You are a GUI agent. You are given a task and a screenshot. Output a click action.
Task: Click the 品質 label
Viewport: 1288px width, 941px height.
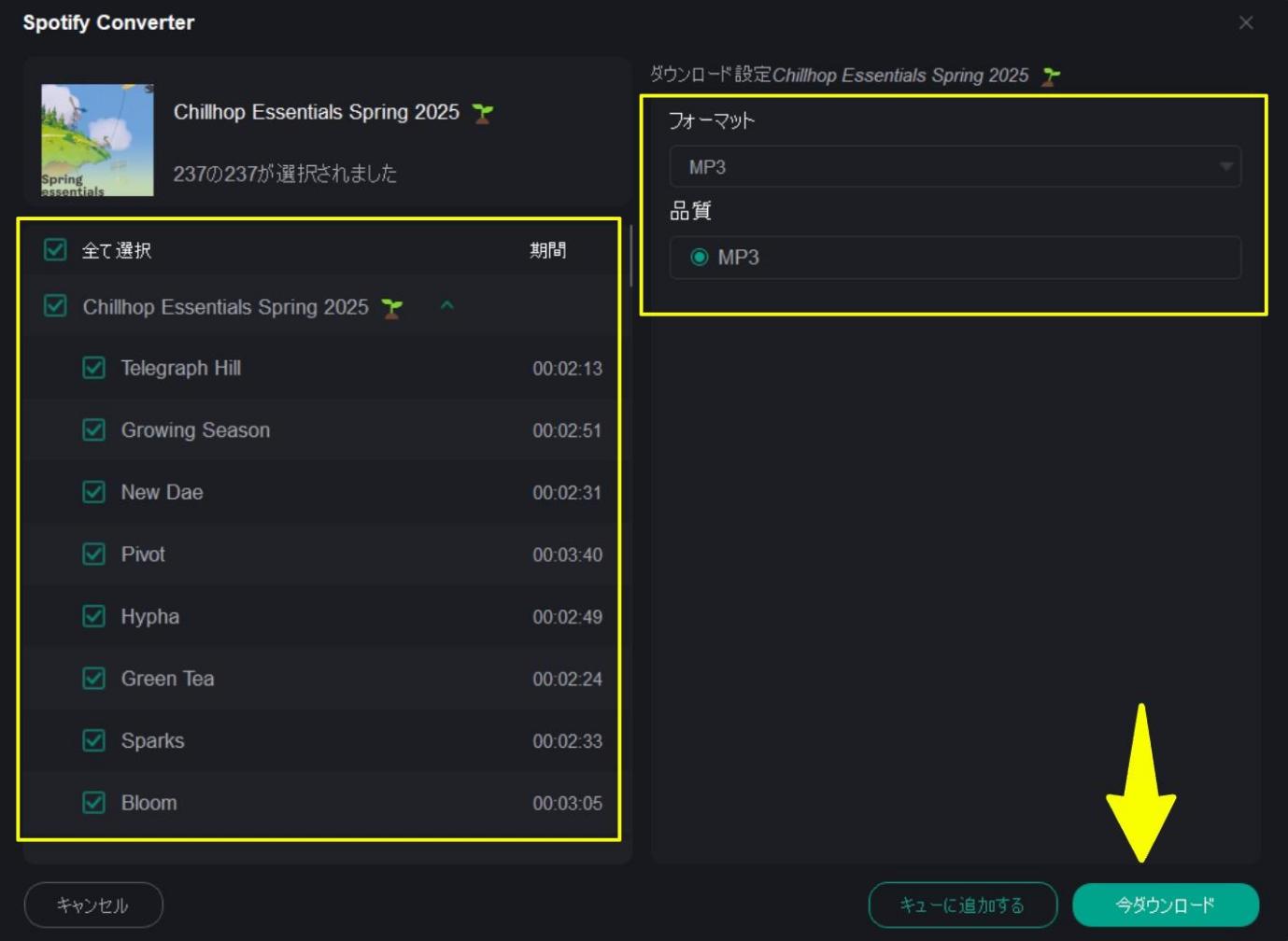click(x=690, y=211)
